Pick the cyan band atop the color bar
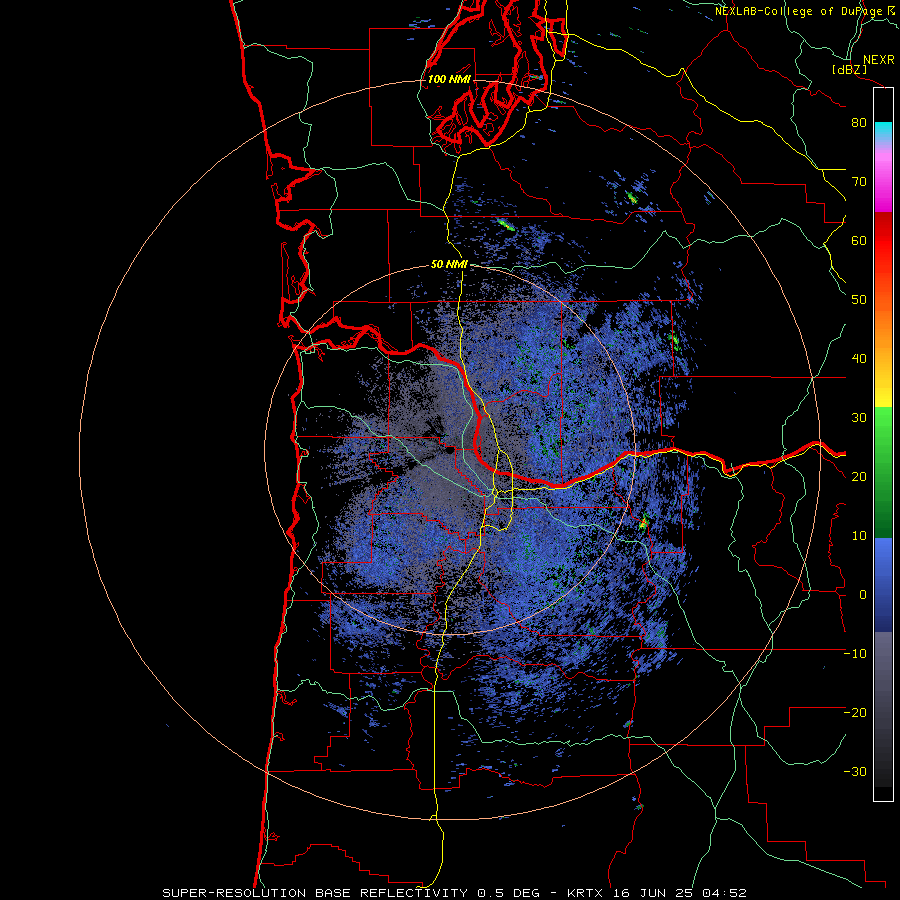Image resolution: width=900 pixels, height=900 pixels. pos(883,131)
